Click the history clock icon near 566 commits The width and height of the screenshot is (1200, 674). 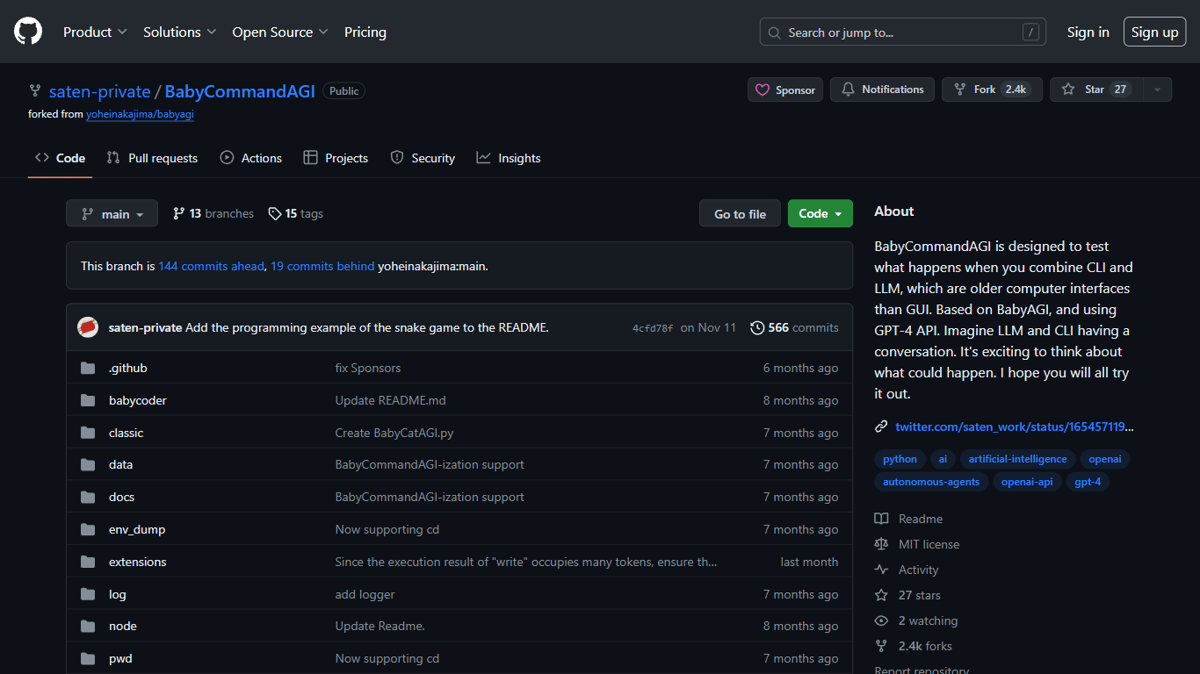(757, 328)
